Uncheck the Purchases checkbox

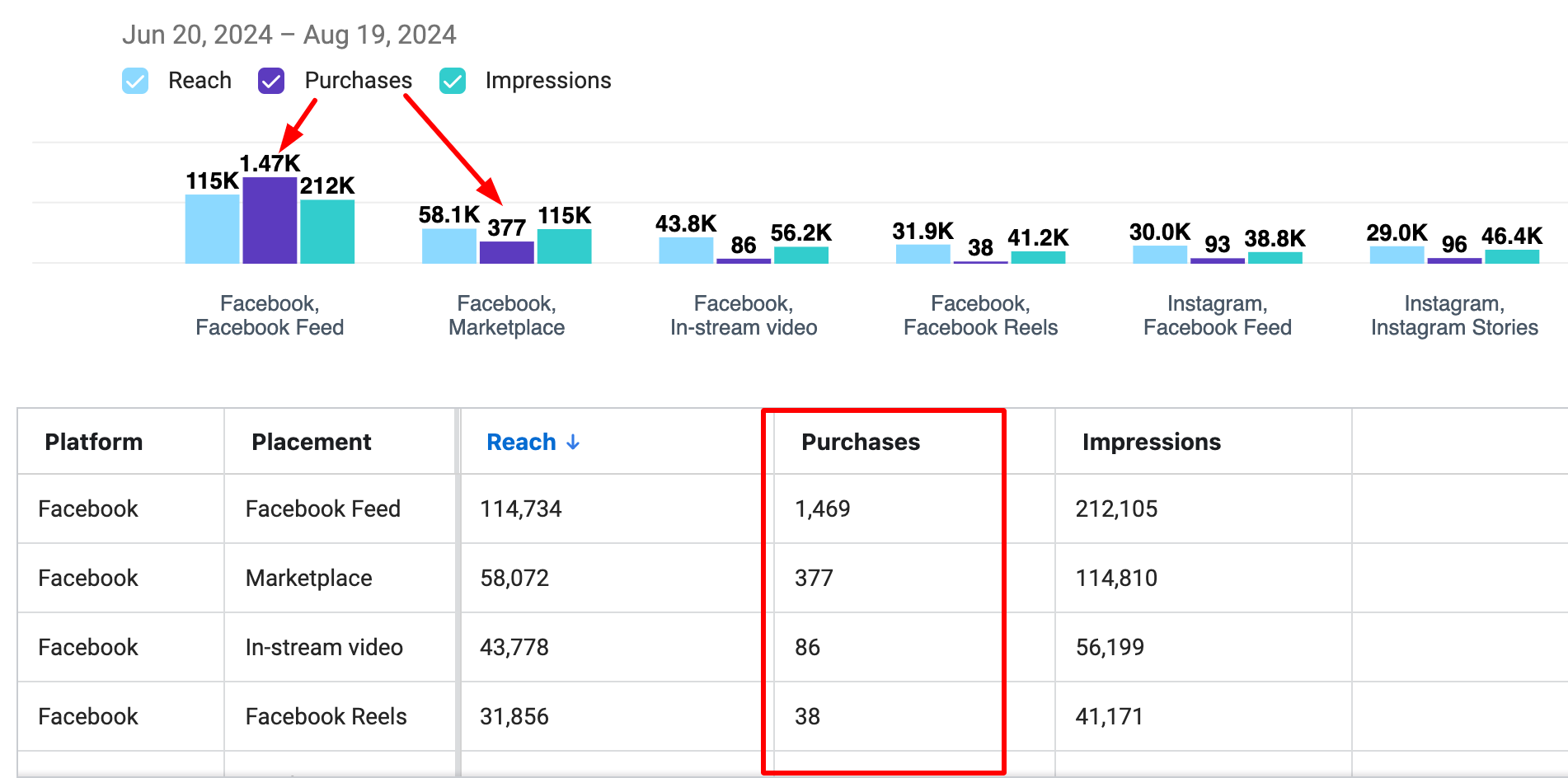(271, 81)
